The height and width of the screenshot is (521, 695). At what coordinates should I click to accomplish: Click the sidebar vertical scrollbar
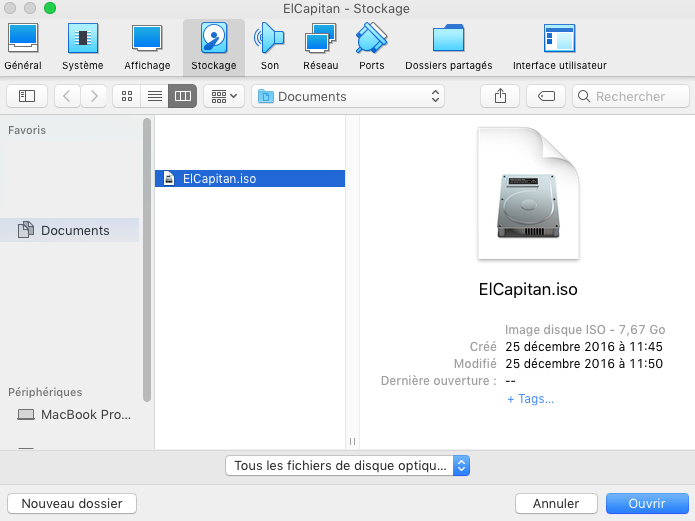(x=147, y=260)
